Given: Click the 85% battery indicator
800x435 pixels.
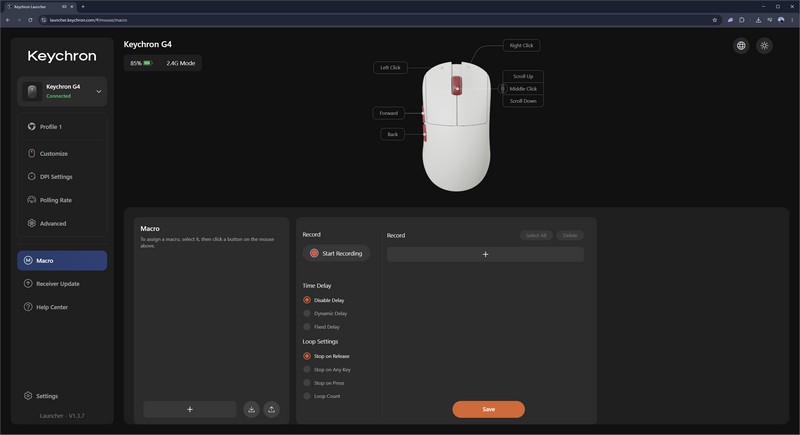Looking at the screenshot, I should pyautogui.click(x=141, y=63).
